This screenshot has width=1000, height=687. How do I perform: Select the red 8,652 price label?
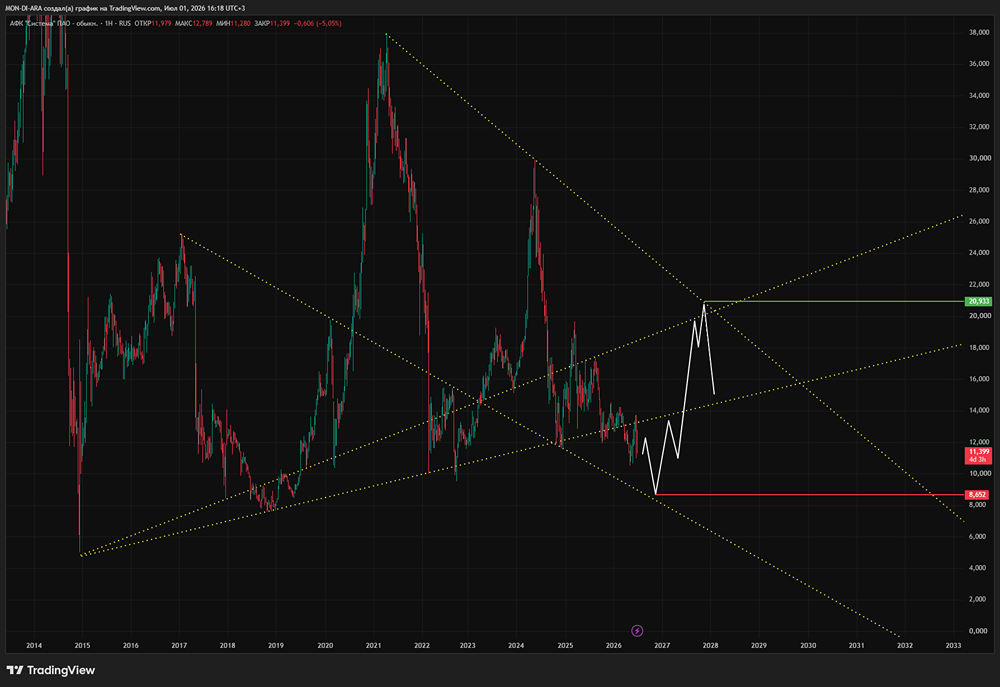(x=977, y=494)
